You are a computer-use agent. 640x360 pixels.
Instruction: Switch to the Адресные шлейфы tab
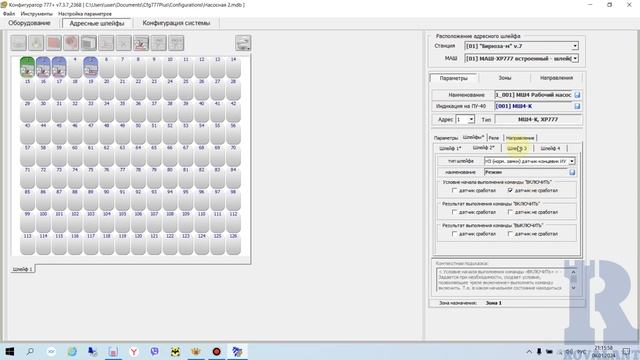97,23
